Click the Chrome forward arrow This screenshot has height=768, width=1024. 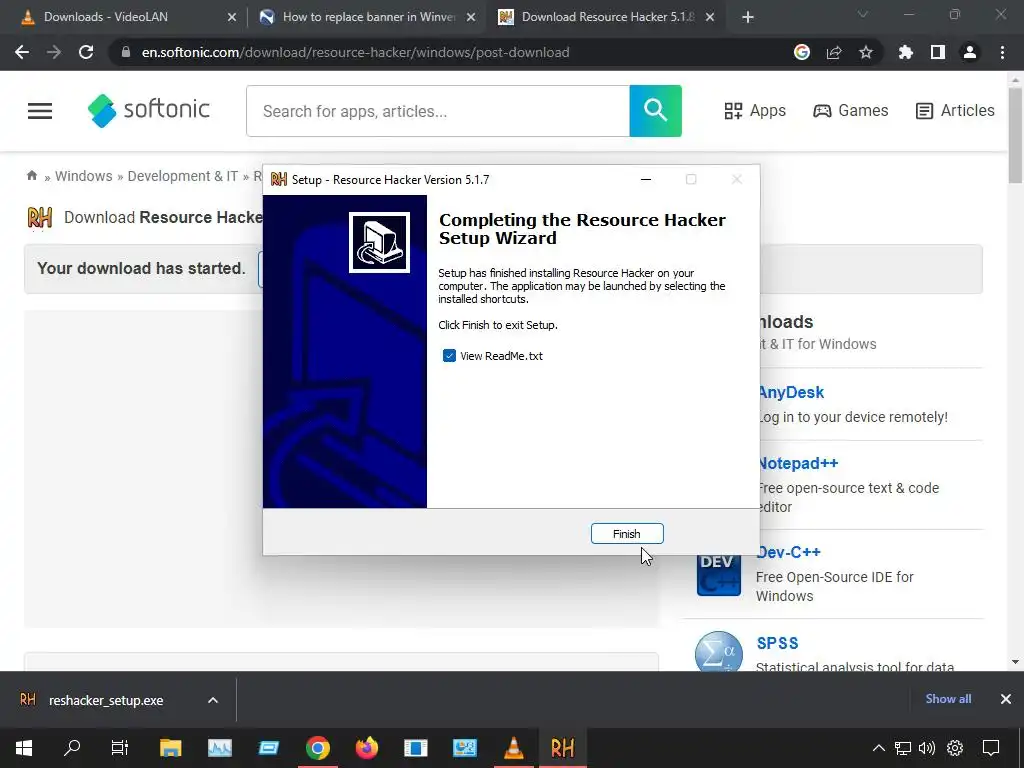pyautogui.click(x=54, y=52)
